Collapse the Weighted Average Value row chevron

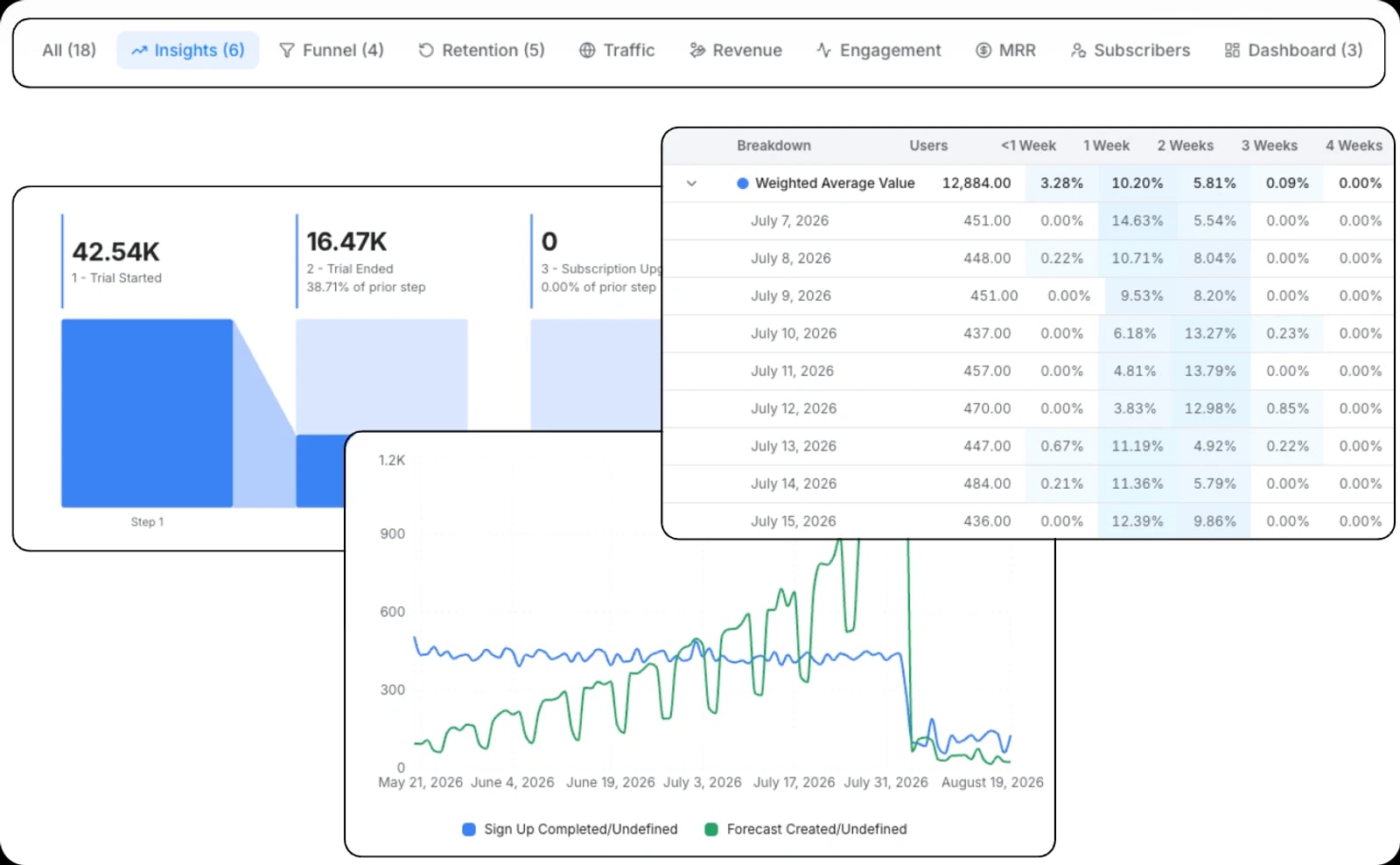(x=691, y=184)
